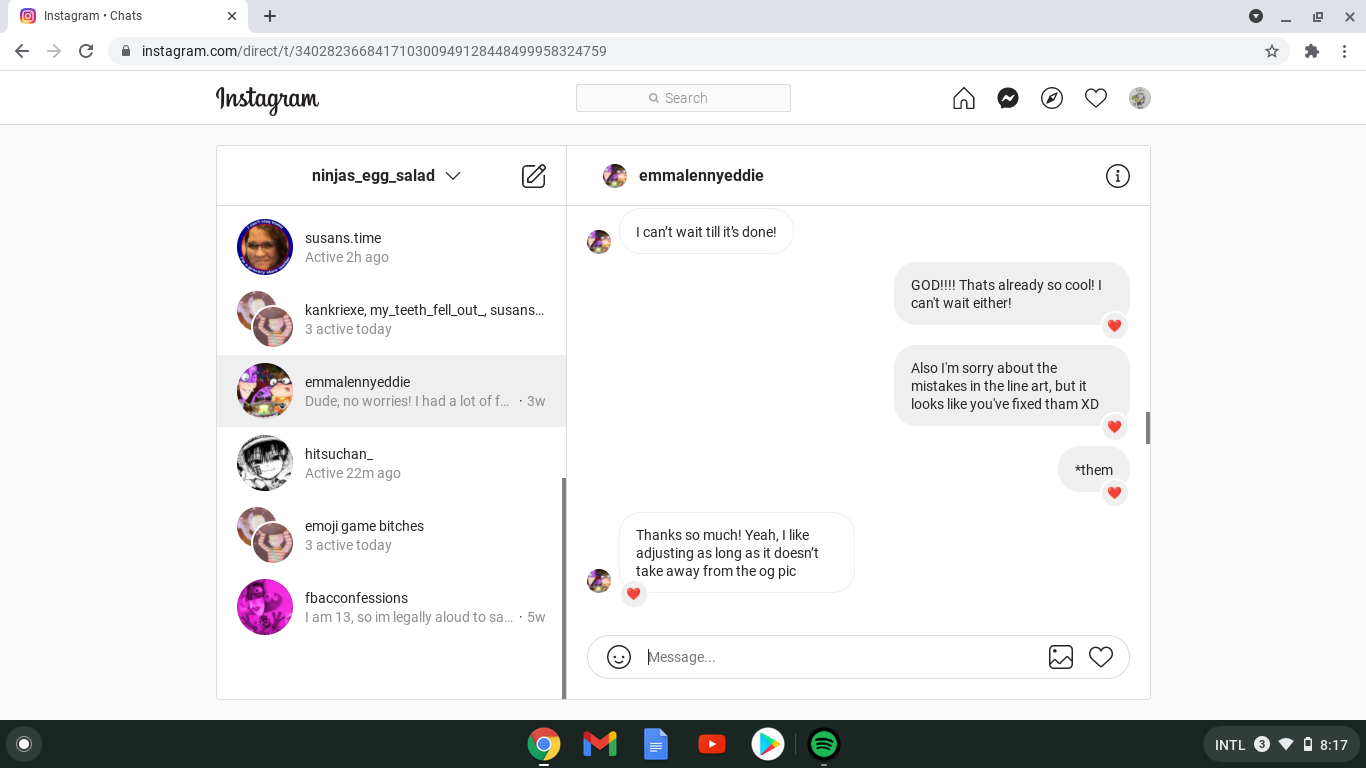
Task: Click heart reaction under "*them" message
Action: pyautogui.click(x=1114, y=493)
